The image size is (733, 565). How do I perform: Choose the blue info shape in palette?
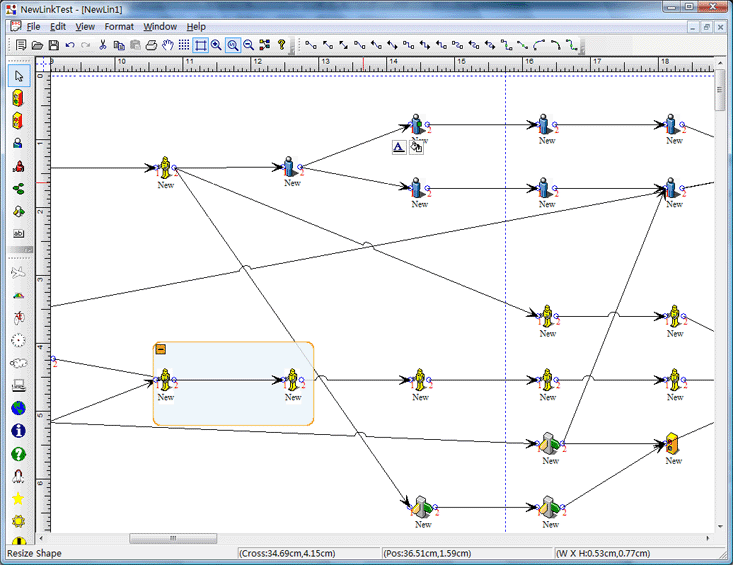[18, 431]
